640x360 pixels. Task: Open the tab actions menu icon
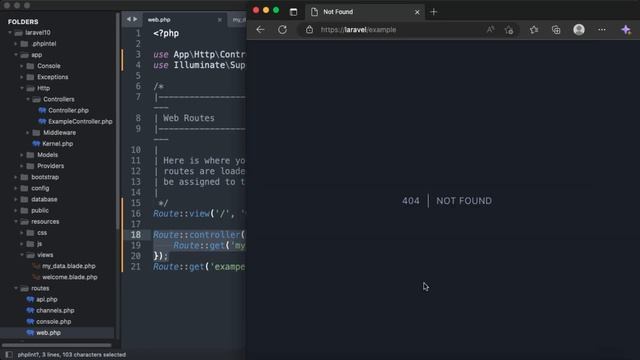click(293, 12)
